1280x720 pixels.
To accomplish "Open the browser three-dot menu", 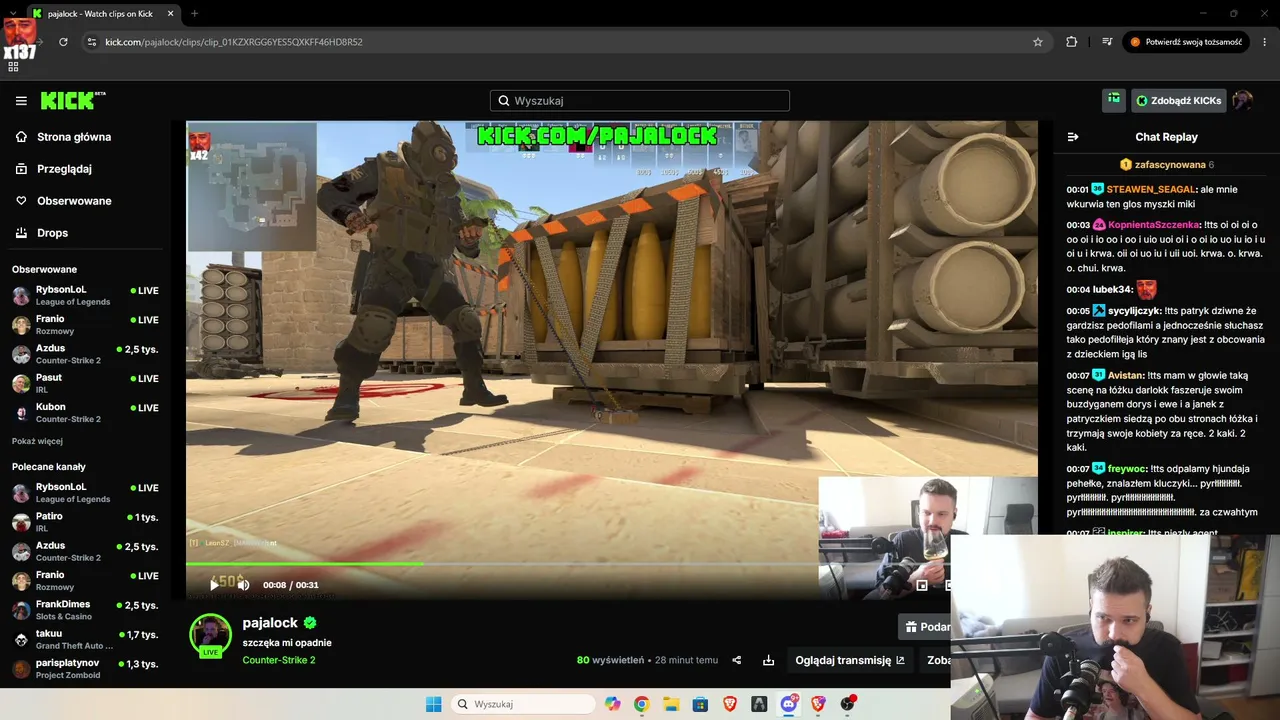I will (1265, 42).
